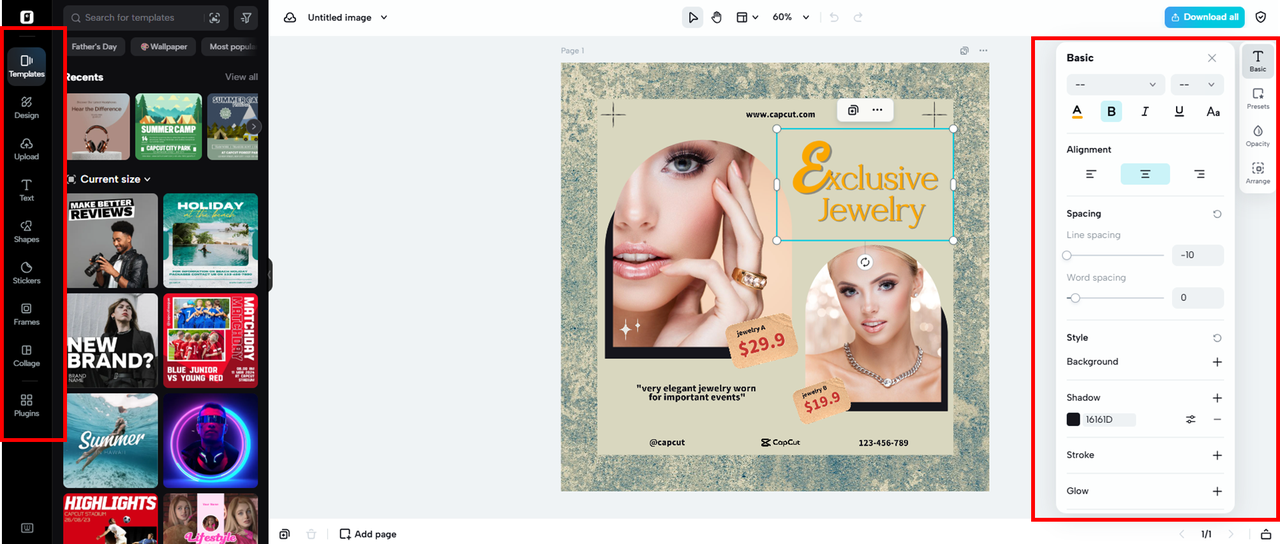Add a Glow style
Image resolution: width=1280 pixels, height=544 pixels.
1217,491
